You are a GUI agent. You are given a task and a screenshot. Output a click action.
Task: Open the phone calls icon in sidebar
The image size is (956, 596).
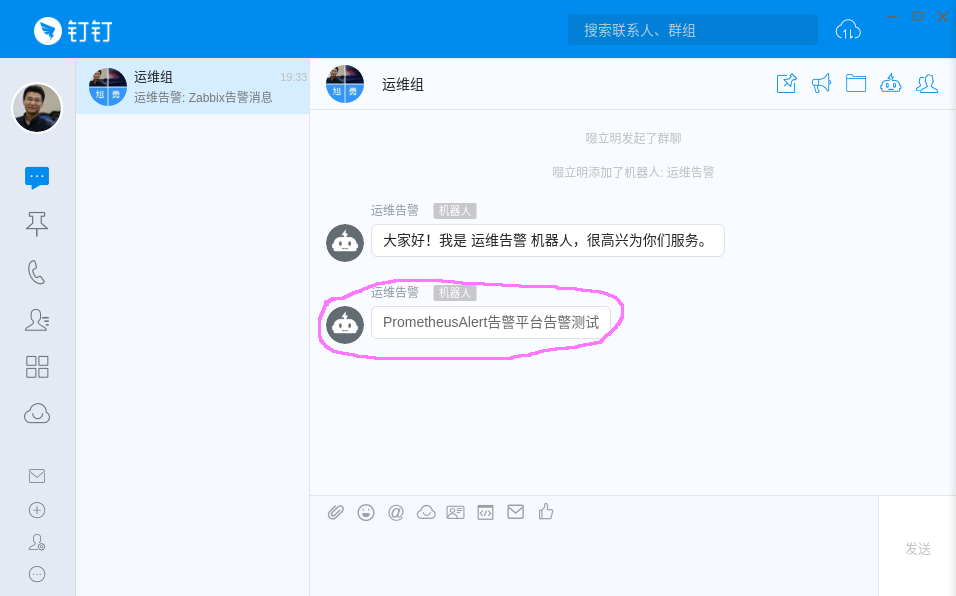[37, 272]
